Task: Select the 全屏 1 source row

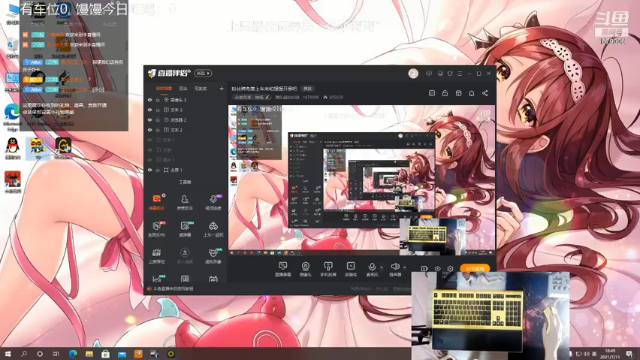Action: point(186,170)
